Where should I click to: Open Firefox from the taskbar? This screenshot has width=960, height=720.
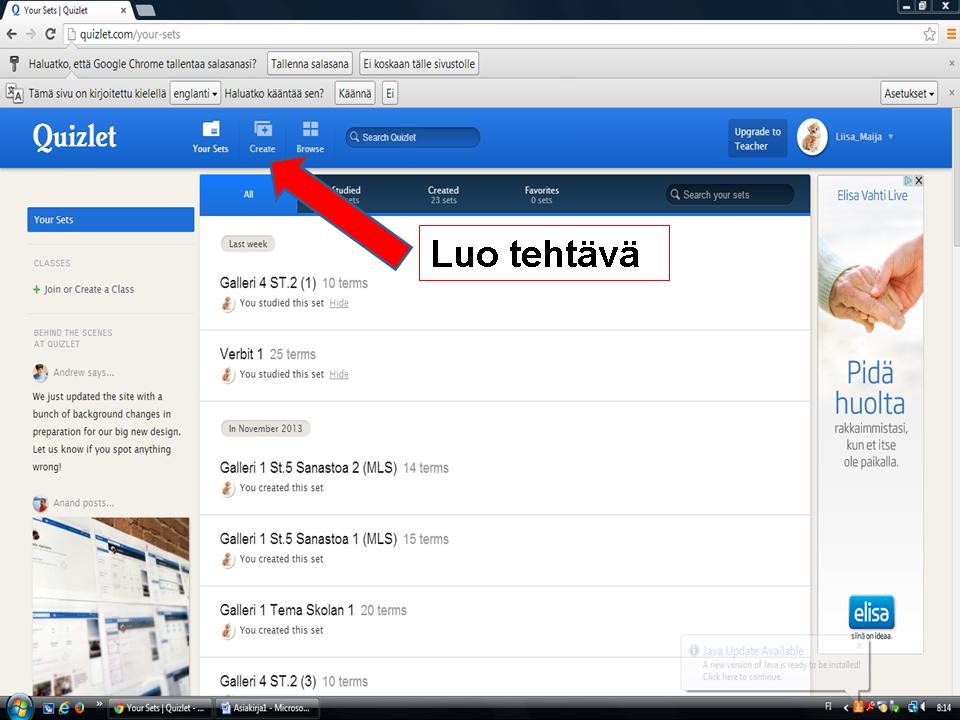coord(80,708)
